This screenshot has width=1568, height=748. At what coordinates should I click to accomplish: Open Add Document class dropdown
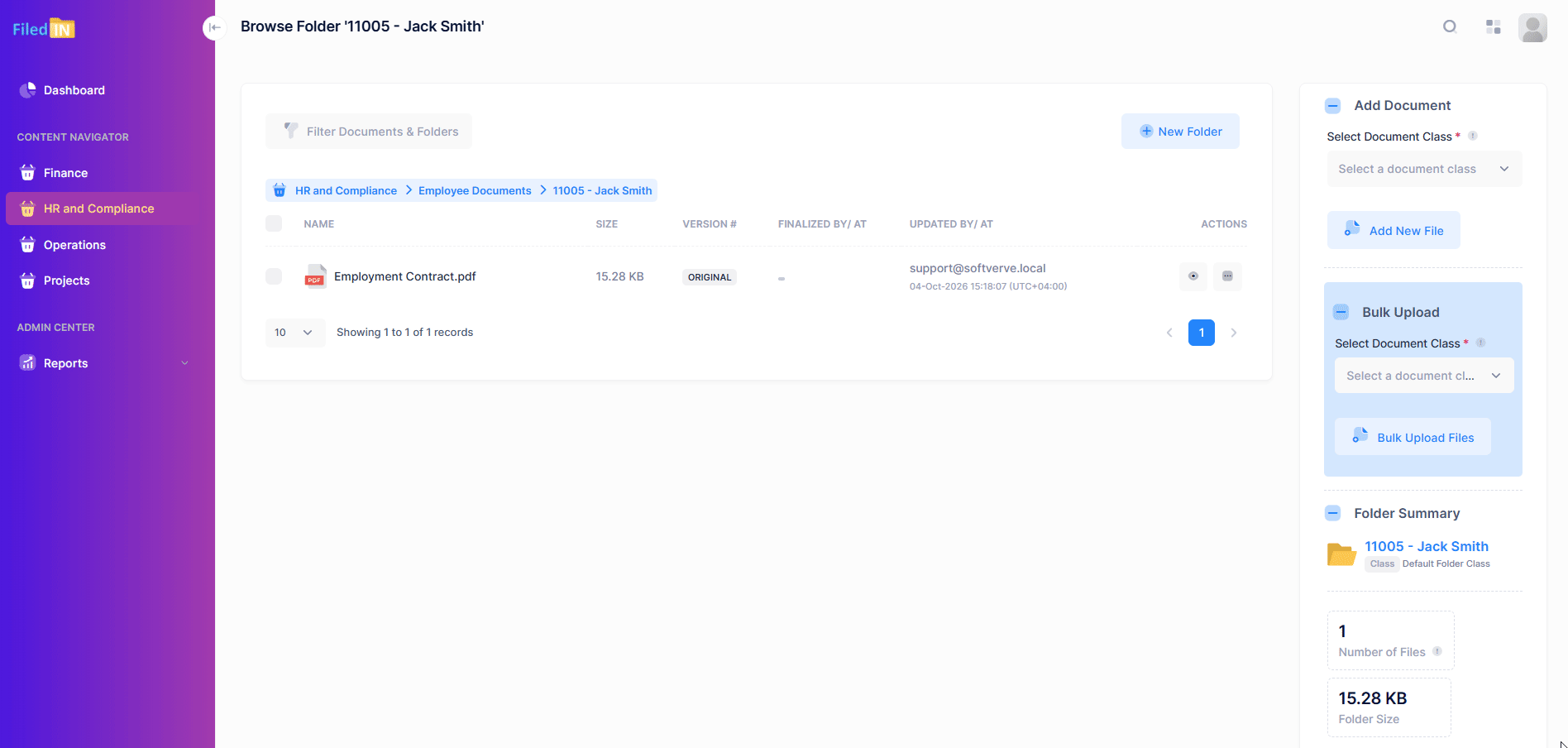coord(1424,169)
